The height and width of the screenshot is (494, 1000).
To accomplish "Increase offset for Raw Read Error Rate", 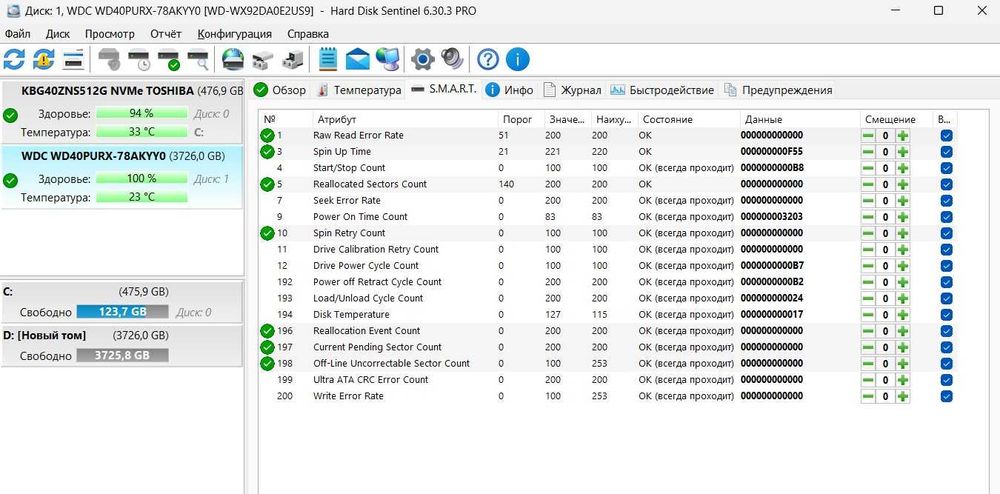I will tap(902, 135).
